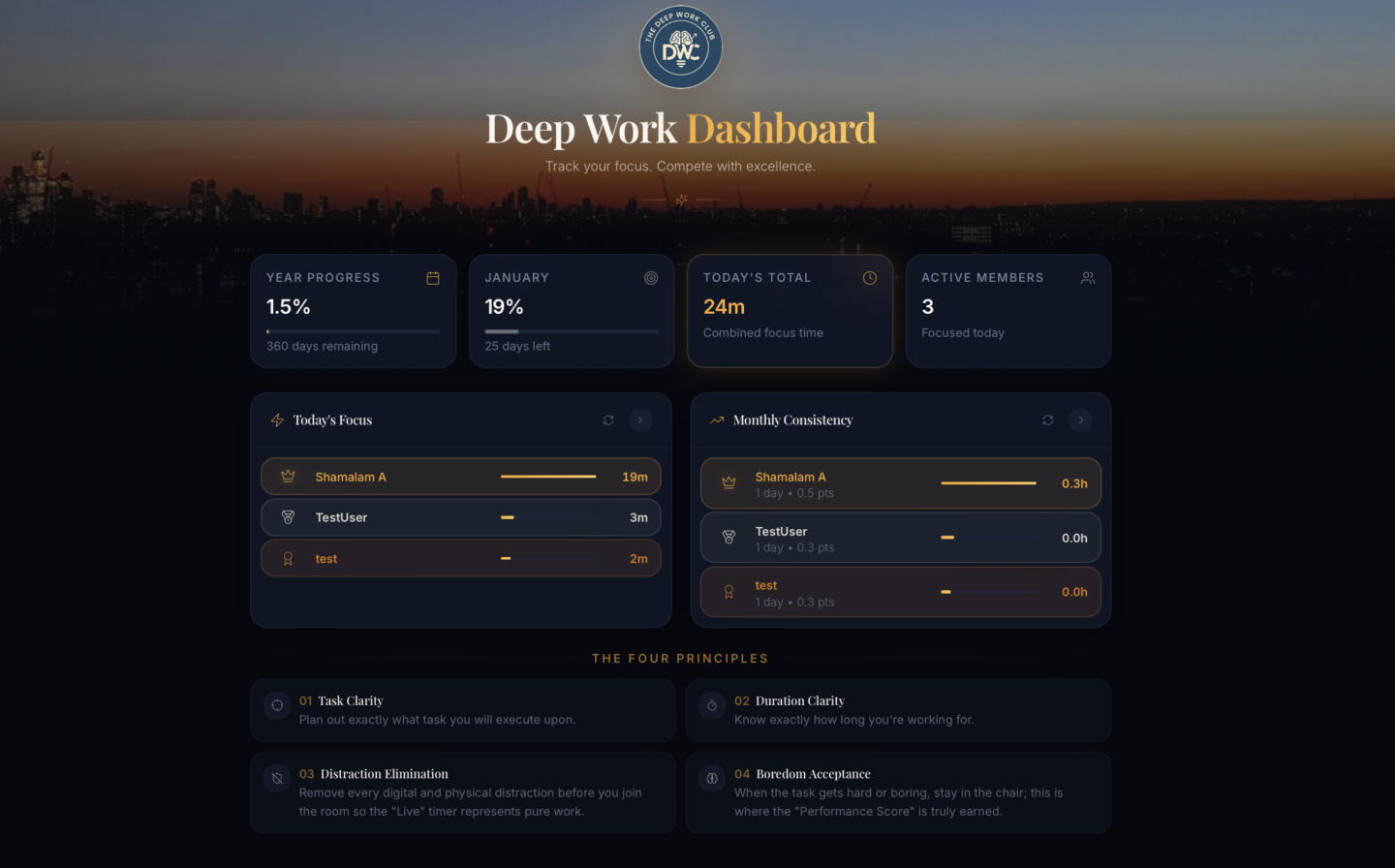Click the 'Duration Clarity' principle title
1395x868 pixels.
[x=799, y=700]
